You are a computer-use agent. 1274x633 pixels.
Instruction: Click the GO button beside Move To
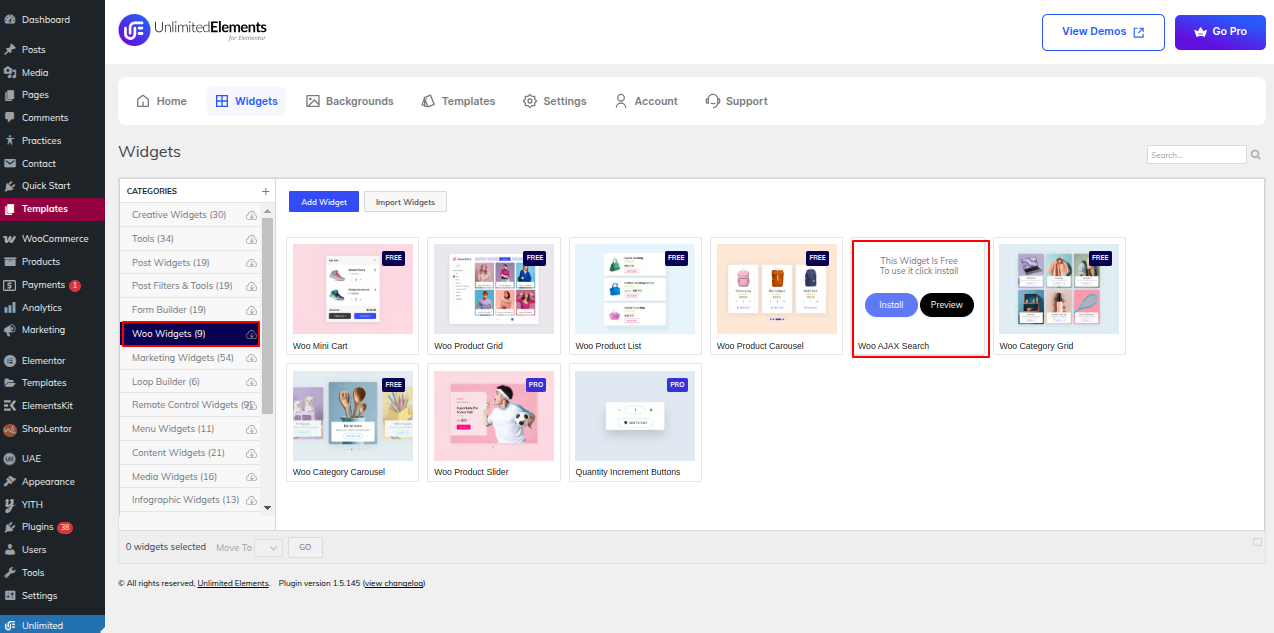[x=305, y=548]
